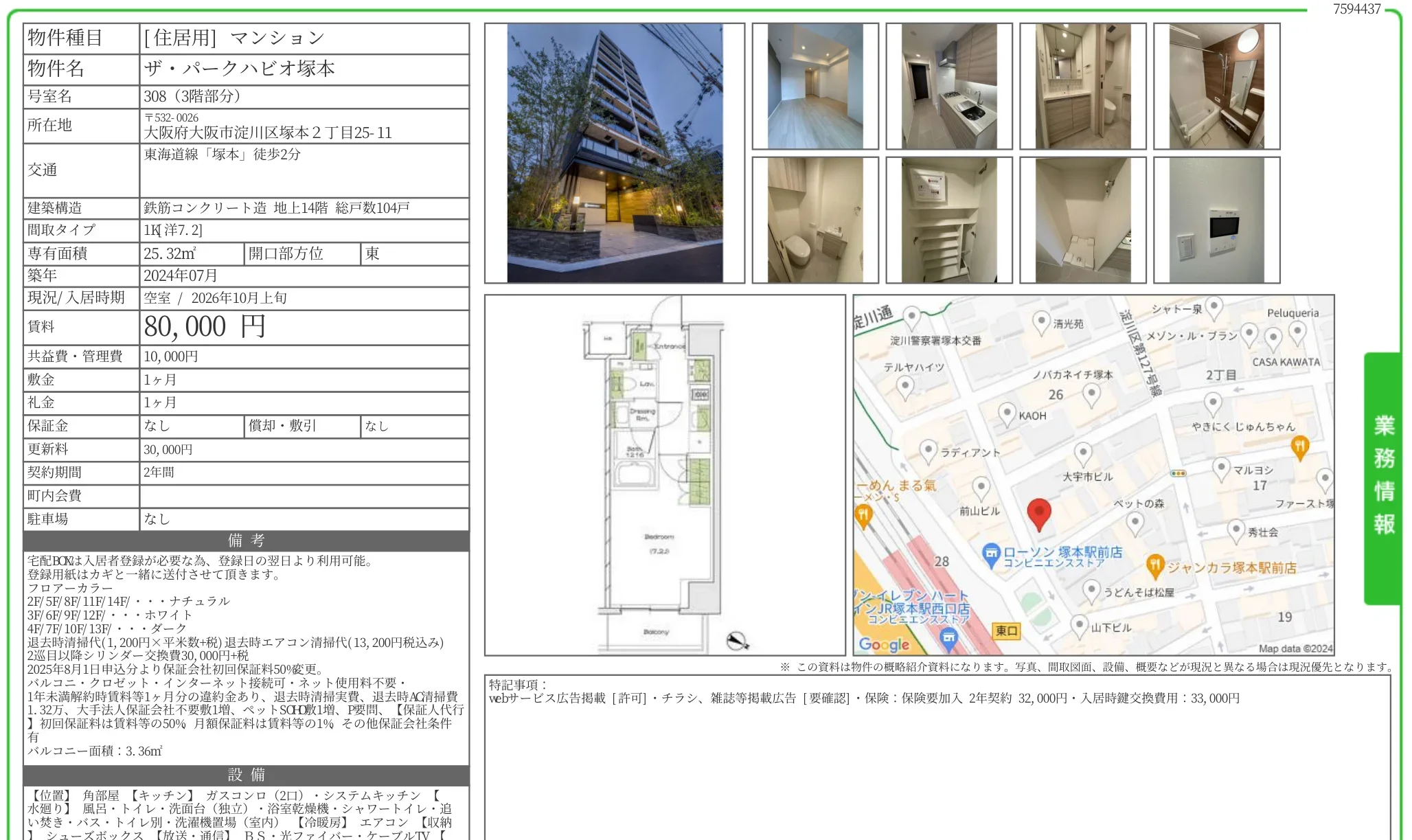The height and width of the screenshot is (840, 1412).
Task: Click the blue Lawson Tsukamoto convenience store marker
Action: [x=991, y=555]
